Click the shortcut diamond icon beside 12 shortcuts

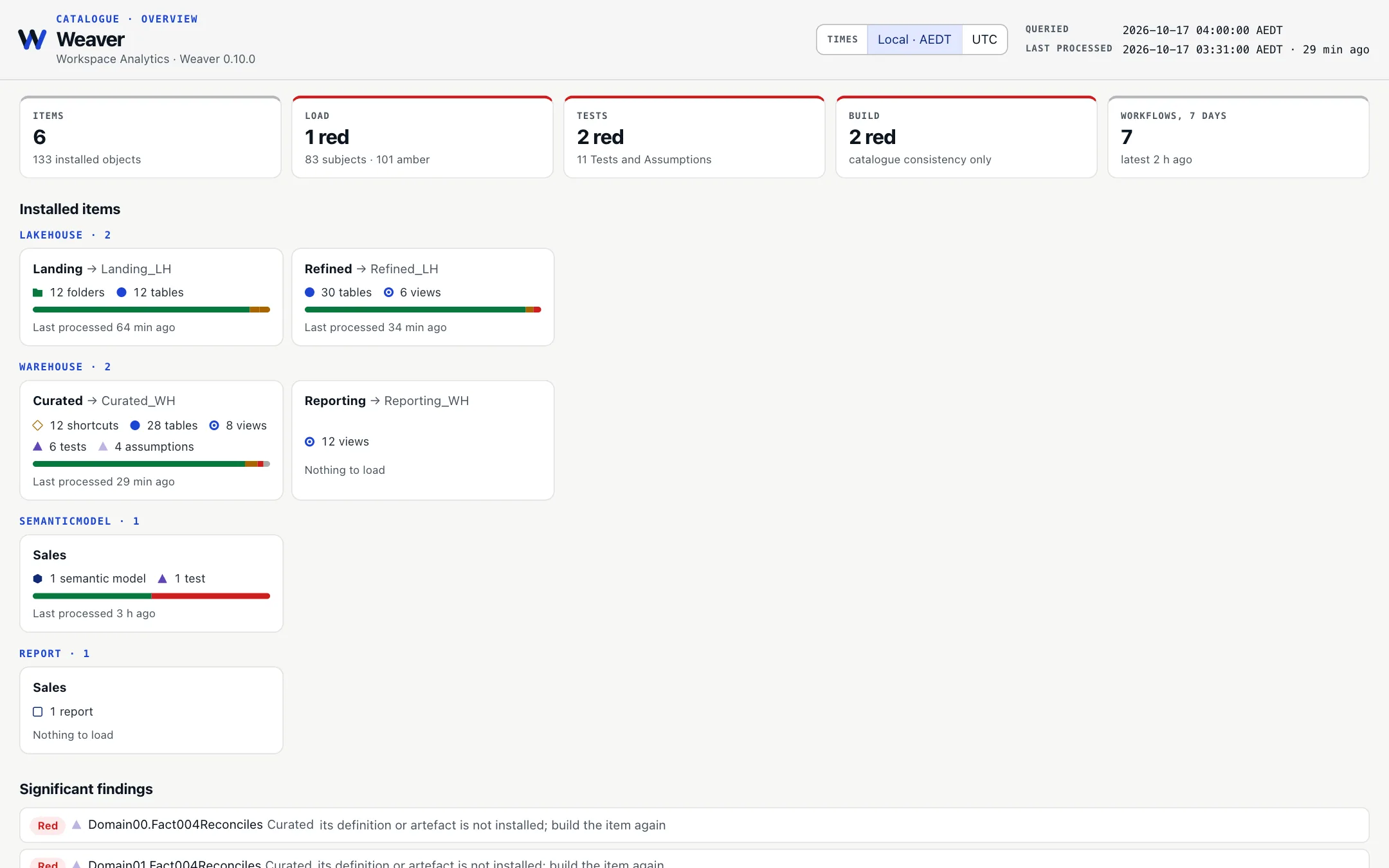tap(38, 426)
